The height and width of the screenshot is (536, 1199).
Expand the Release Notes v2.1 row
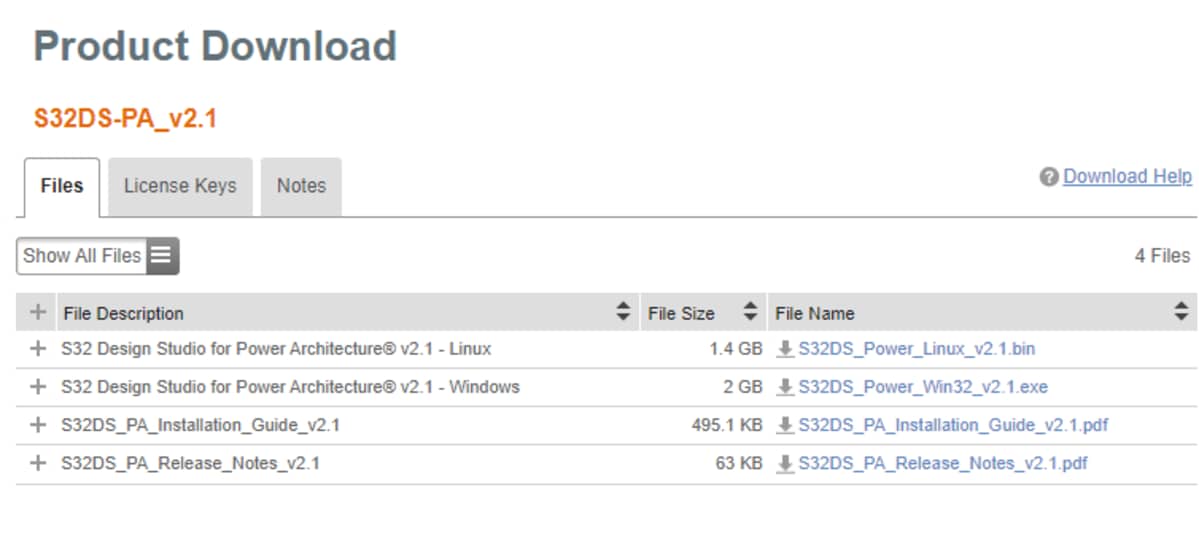coord(38,464)
